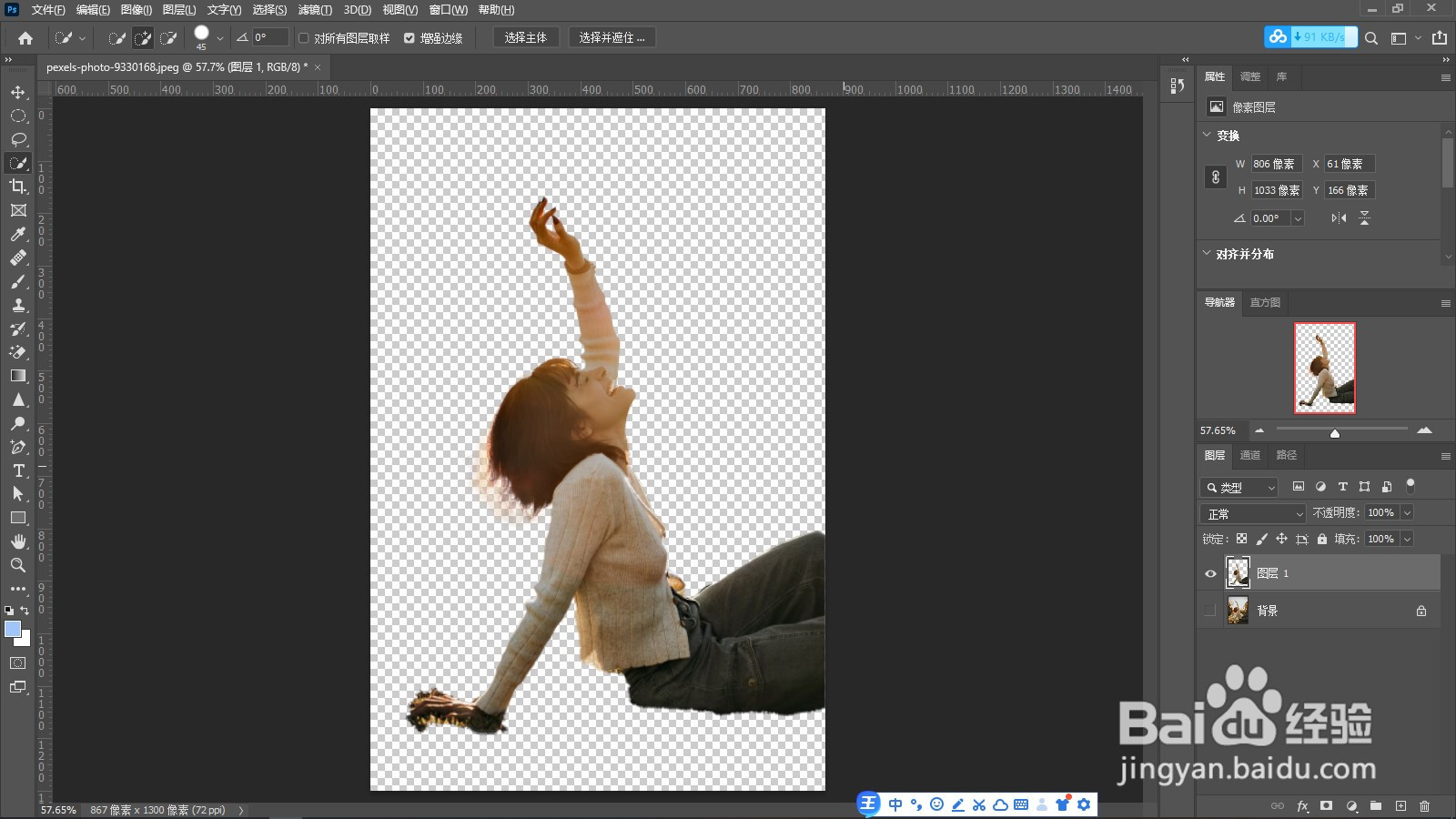Collapse the 变换 section
Viewport: 1456px width, 819px height.
pyautogui.click(x=1208, y=135)
